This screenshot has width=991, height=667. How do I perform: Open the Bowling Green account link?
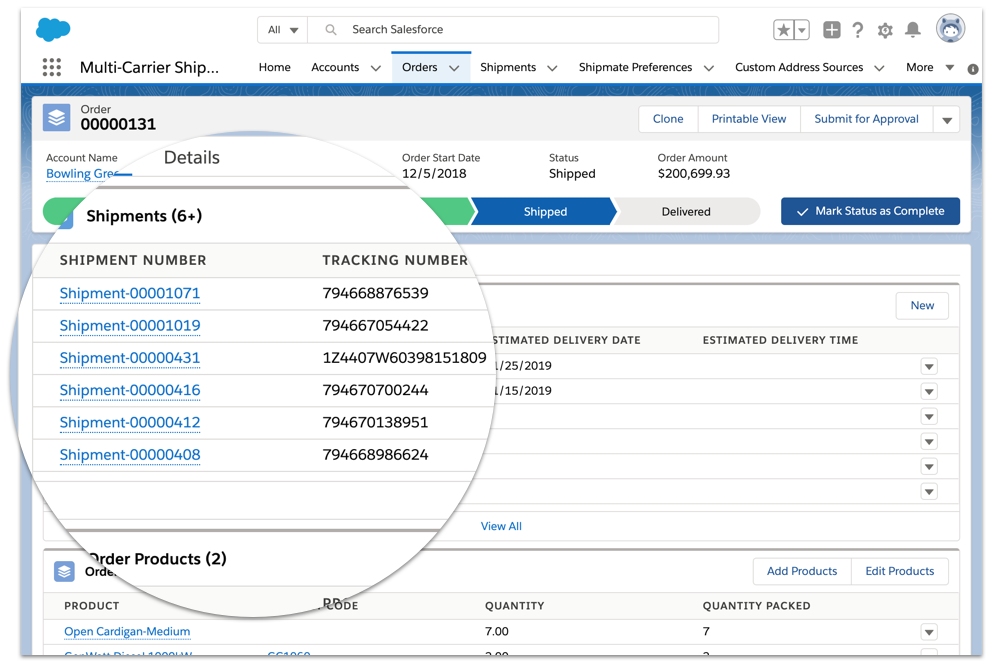coord(82,174)
